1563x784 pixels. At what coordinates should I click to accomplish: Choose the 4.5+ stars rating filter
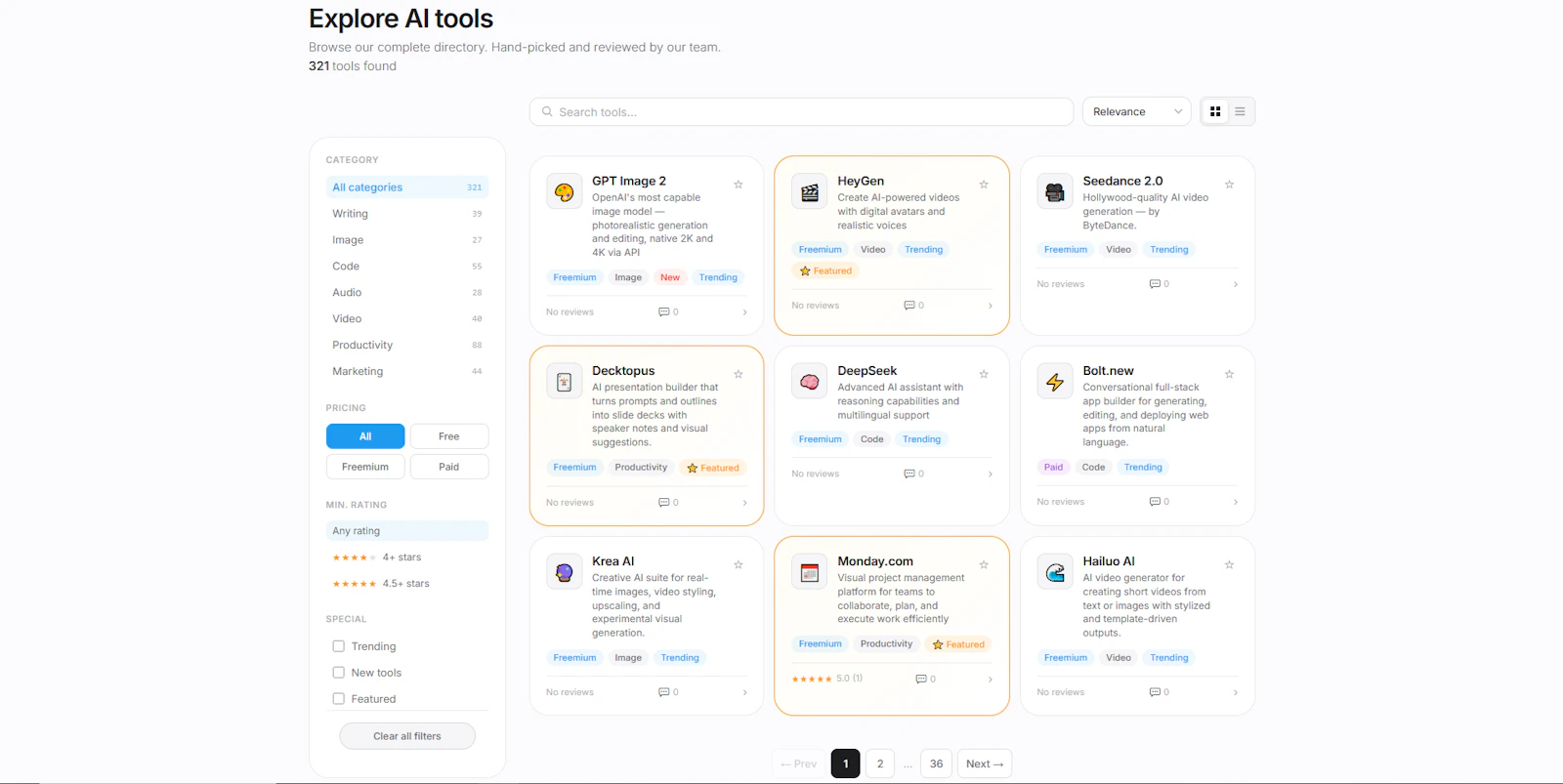click(407, 584)
